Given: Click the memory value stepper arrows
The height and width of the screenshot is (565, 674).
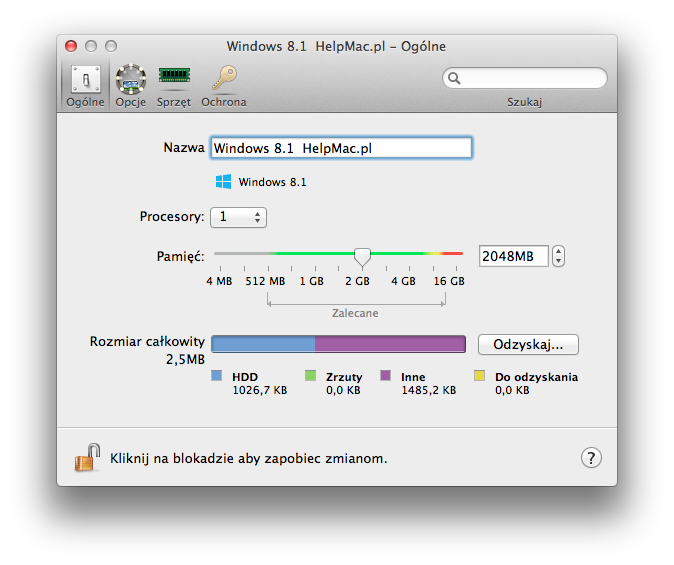Looking at the screenshot, I should (558, 256).
